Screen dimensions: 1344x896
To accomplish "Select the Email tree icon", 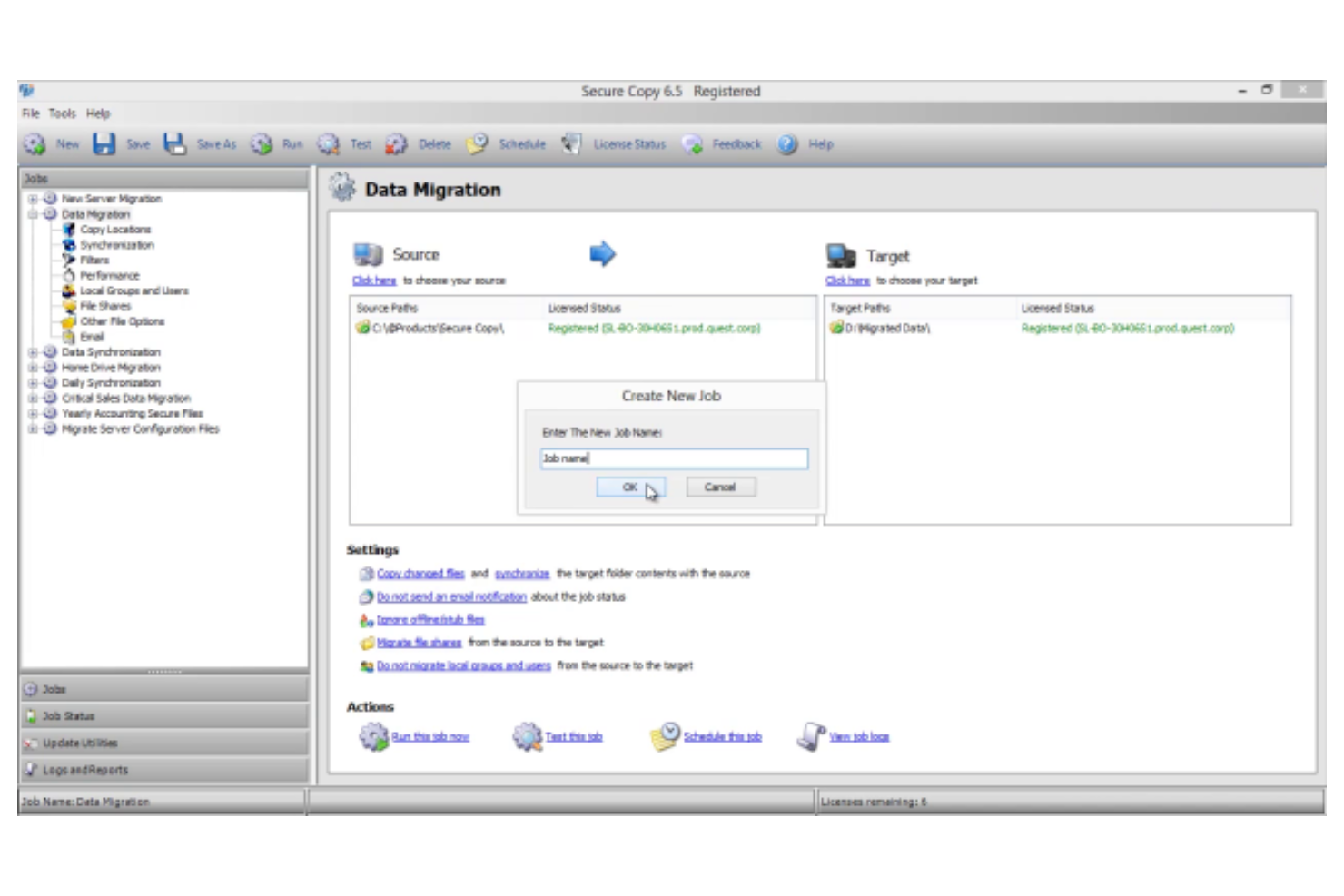I will tap(69, 337).
